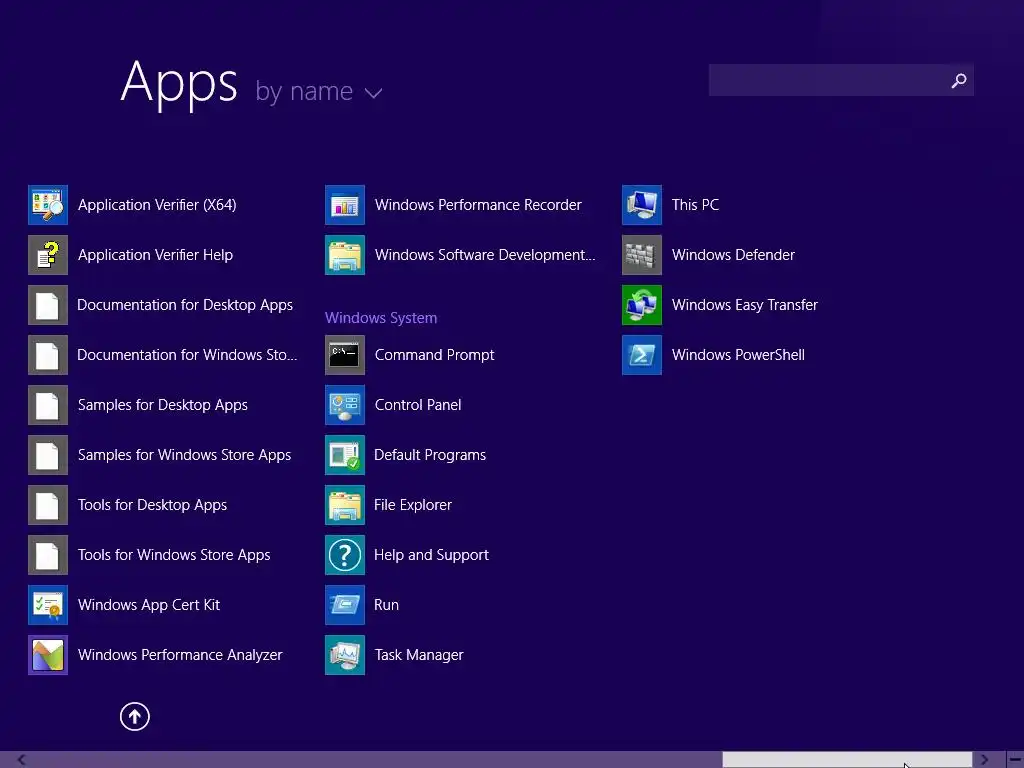Screen dimensions: 1024x768
Task: Launch Windows Performance Analyzer icon
Action: pos(48,655)
